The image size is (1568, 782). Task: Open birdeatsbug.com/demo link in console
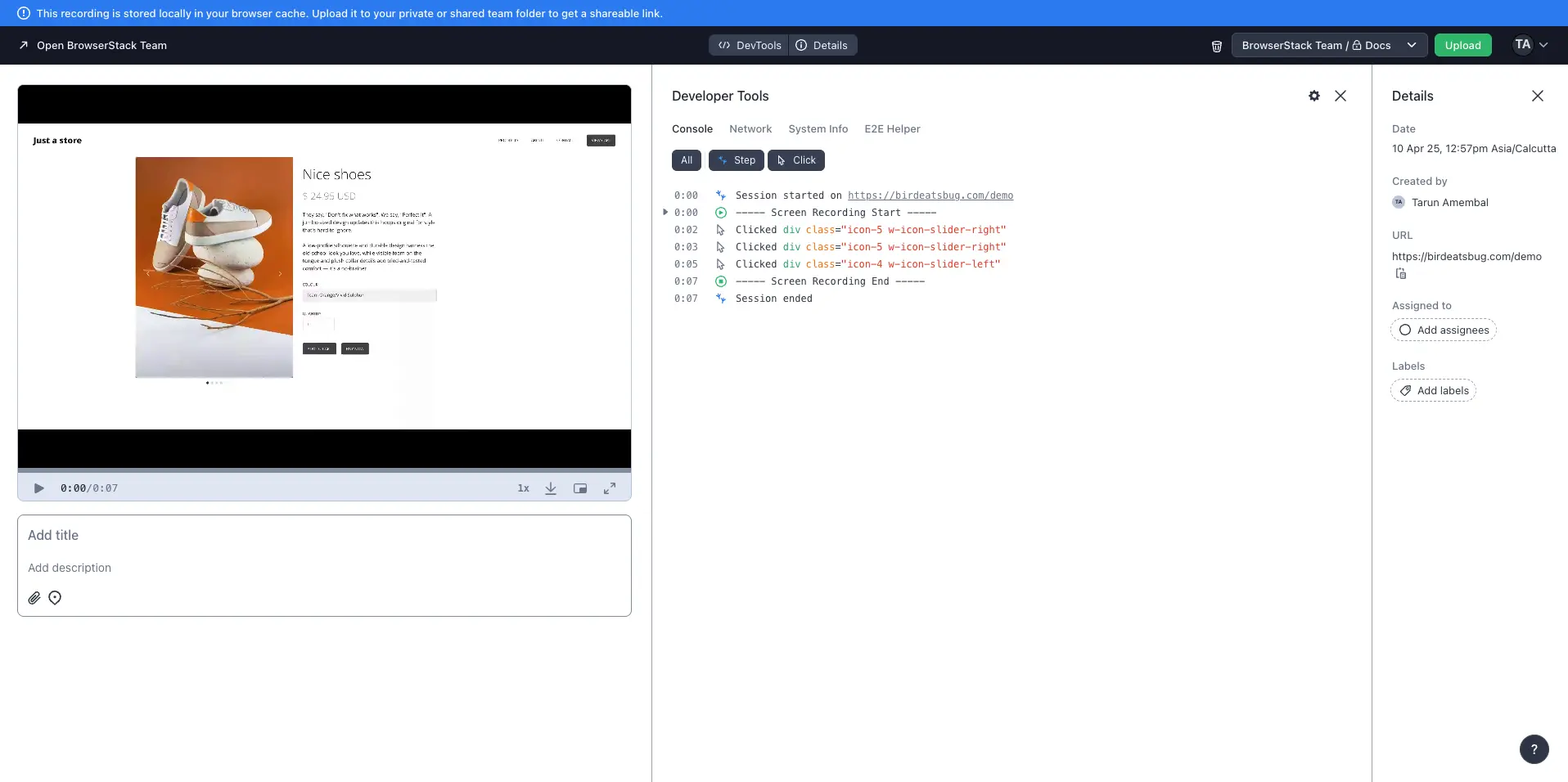[x=930, y=195]
